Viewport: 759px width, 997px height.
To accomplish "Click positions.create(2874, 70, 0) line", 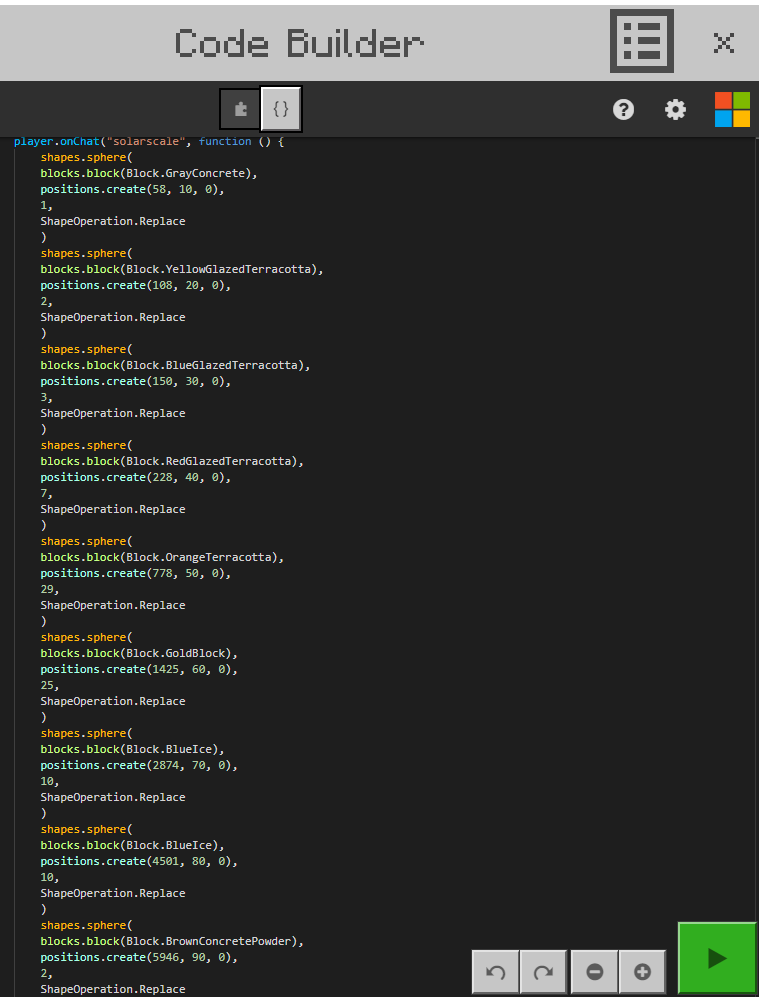I will [139, 765].
